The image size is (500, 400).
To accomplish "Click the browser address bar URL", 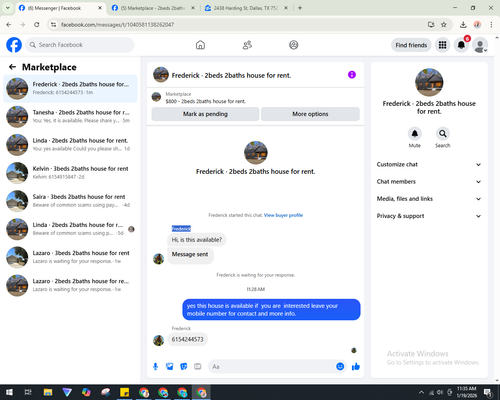I will coord(118,25).
